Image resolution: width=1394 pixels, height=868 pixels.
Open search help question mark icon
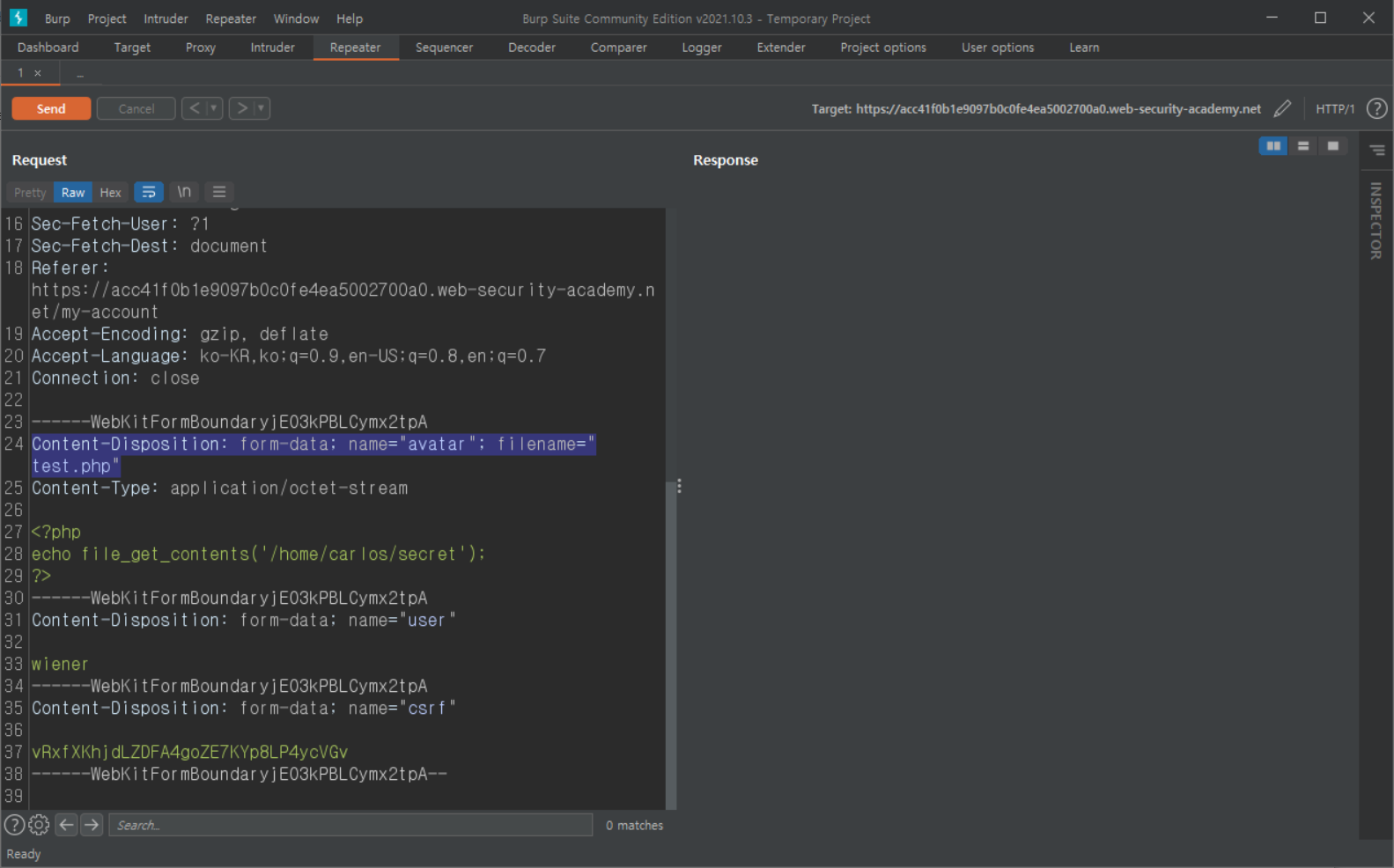(x=14, y=825)
